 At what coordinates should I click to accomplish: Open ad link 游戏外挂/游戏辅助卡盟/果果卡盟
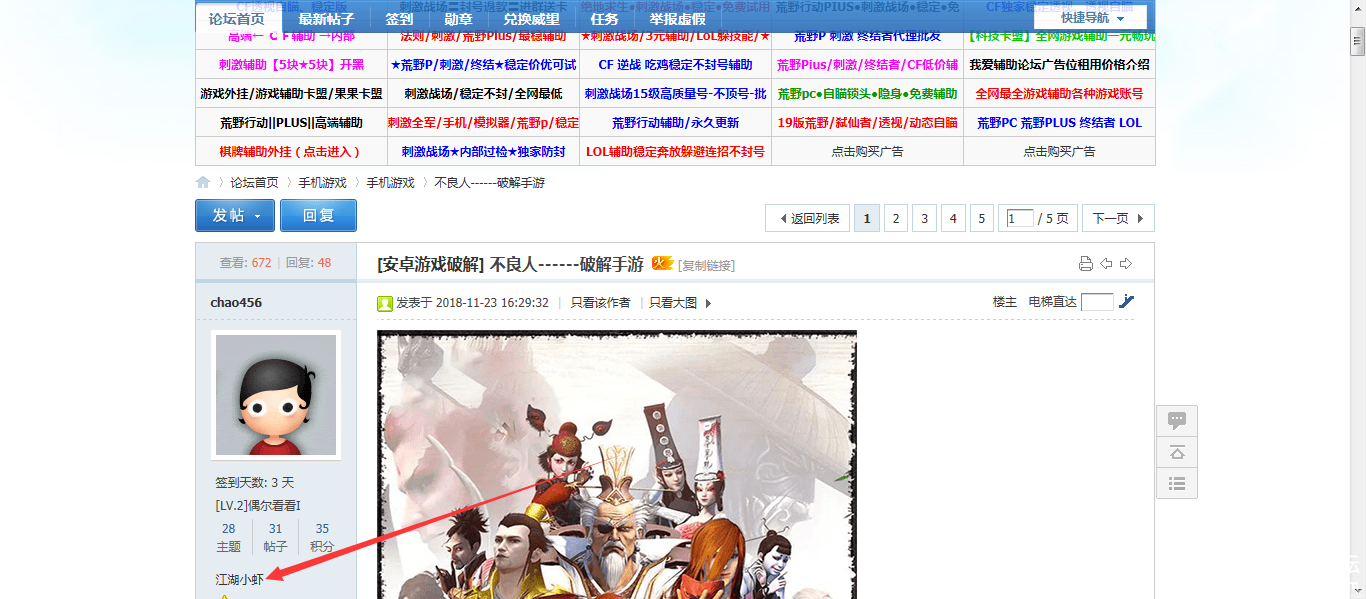(x=291, y=94)
